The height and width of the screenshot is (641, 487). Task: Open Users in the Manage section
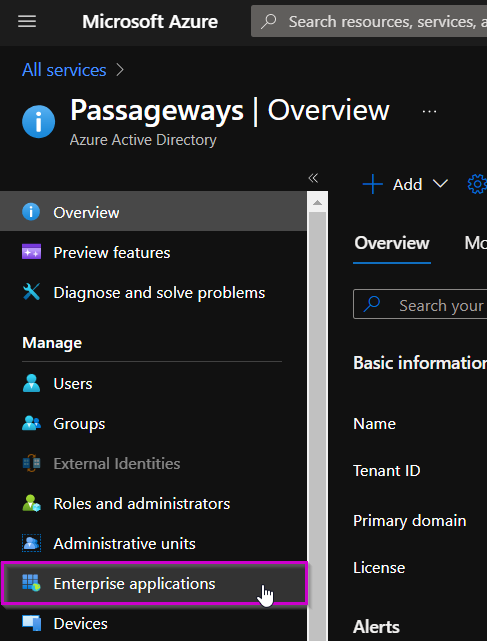[153, 383]
